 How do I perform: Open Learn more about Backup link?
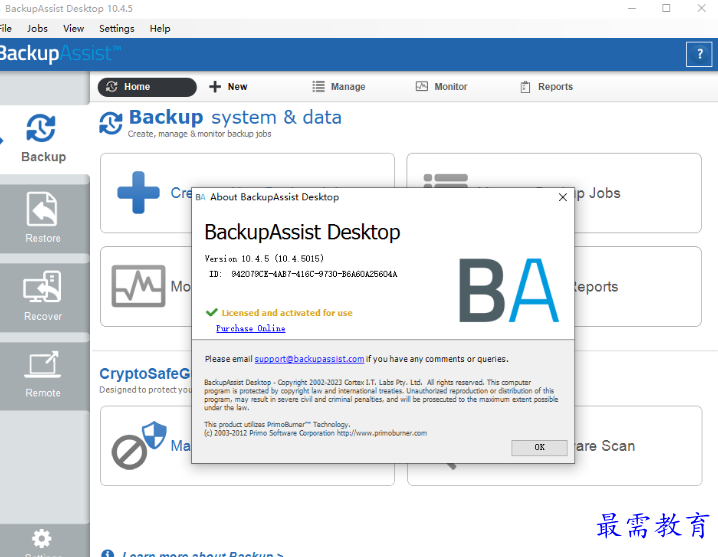pos(202,554)
